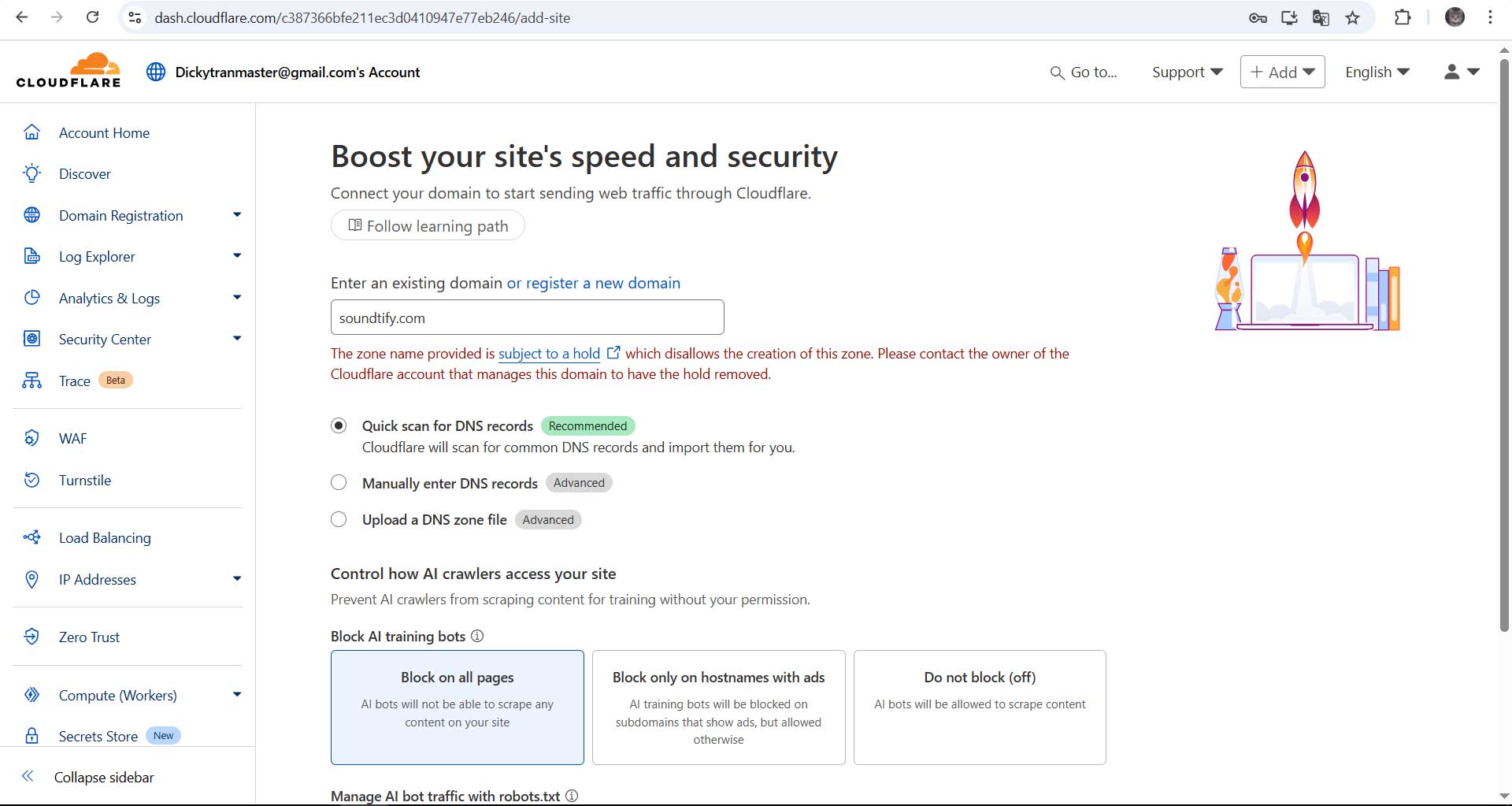Screen dimensions: 1512x806
Task: Select Upload a DNS zone file option
Action: [x=339, y=519]
